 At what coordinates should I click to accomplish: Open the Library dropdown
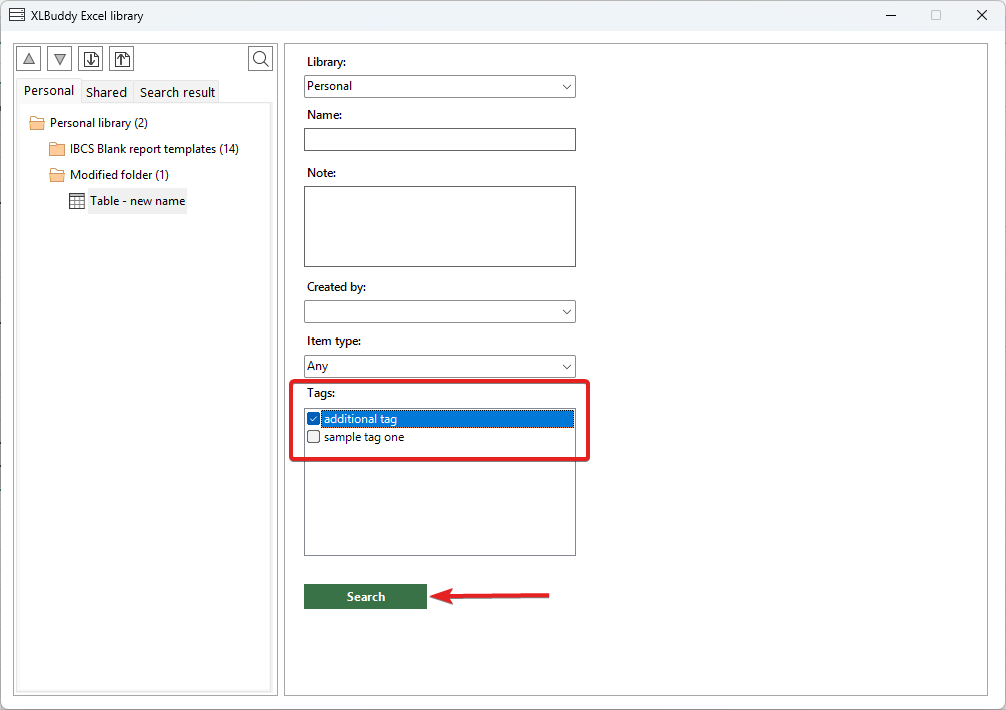[440, 86]
